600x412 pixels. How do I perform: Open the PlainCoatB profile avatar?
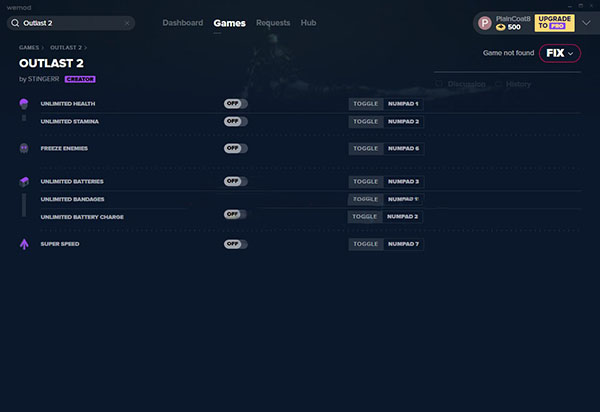[x=485, y=22]
